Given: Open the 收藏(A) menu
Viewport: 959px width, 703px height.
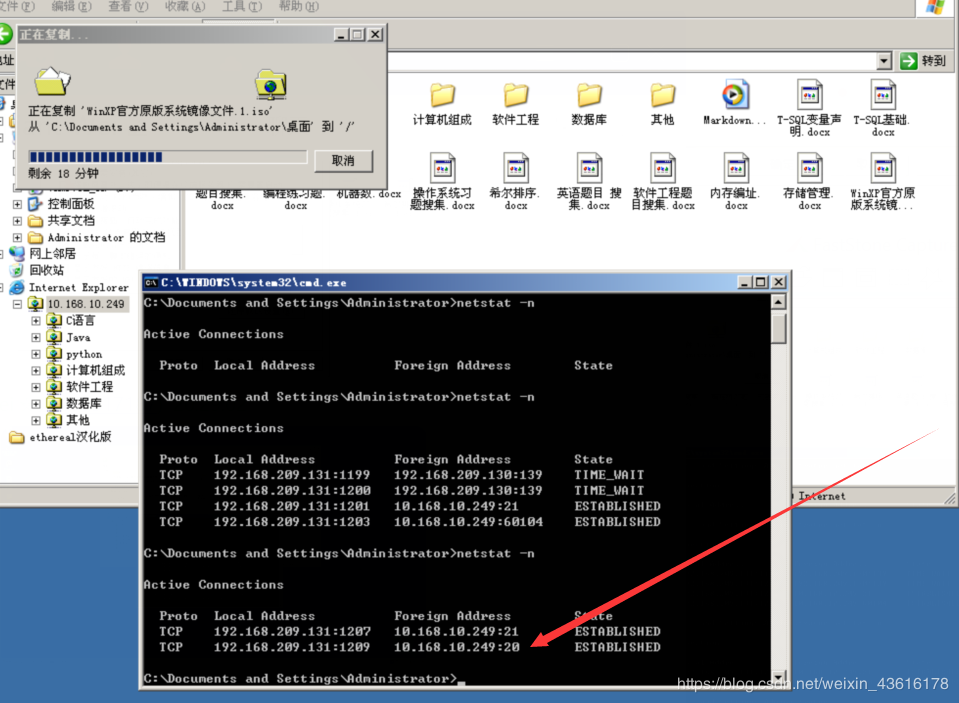Looking at the screenshot, I should click(185, 6).
